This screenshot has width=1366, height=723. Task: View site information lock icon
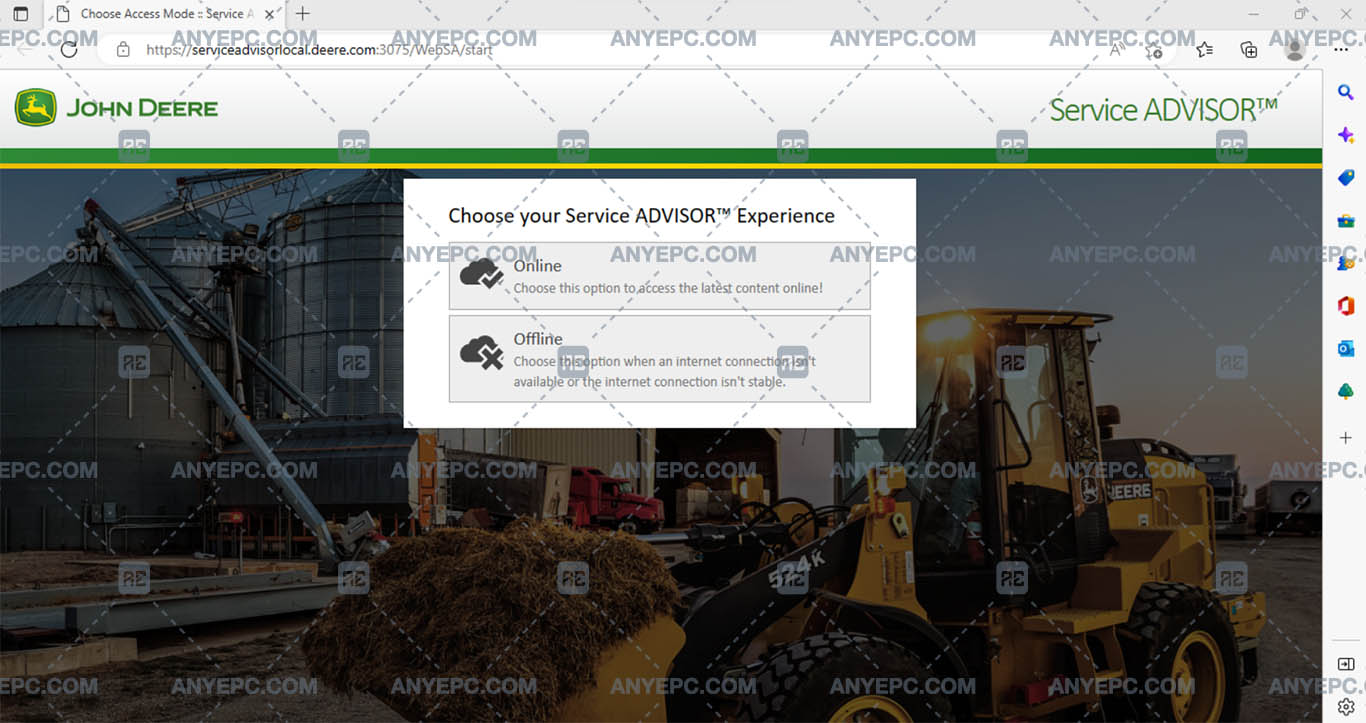click(123, 49)
